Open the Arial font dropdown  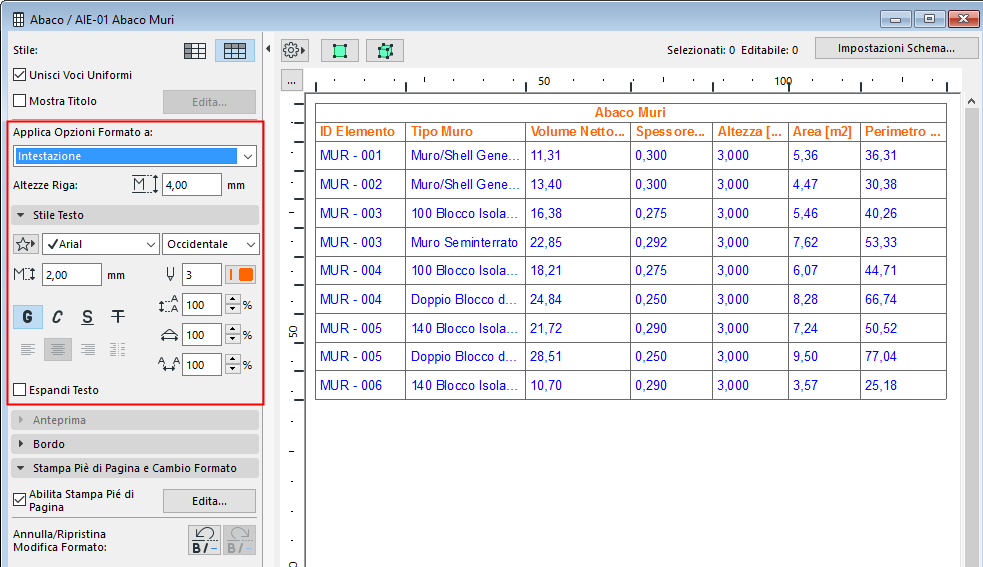coord(100,244)
